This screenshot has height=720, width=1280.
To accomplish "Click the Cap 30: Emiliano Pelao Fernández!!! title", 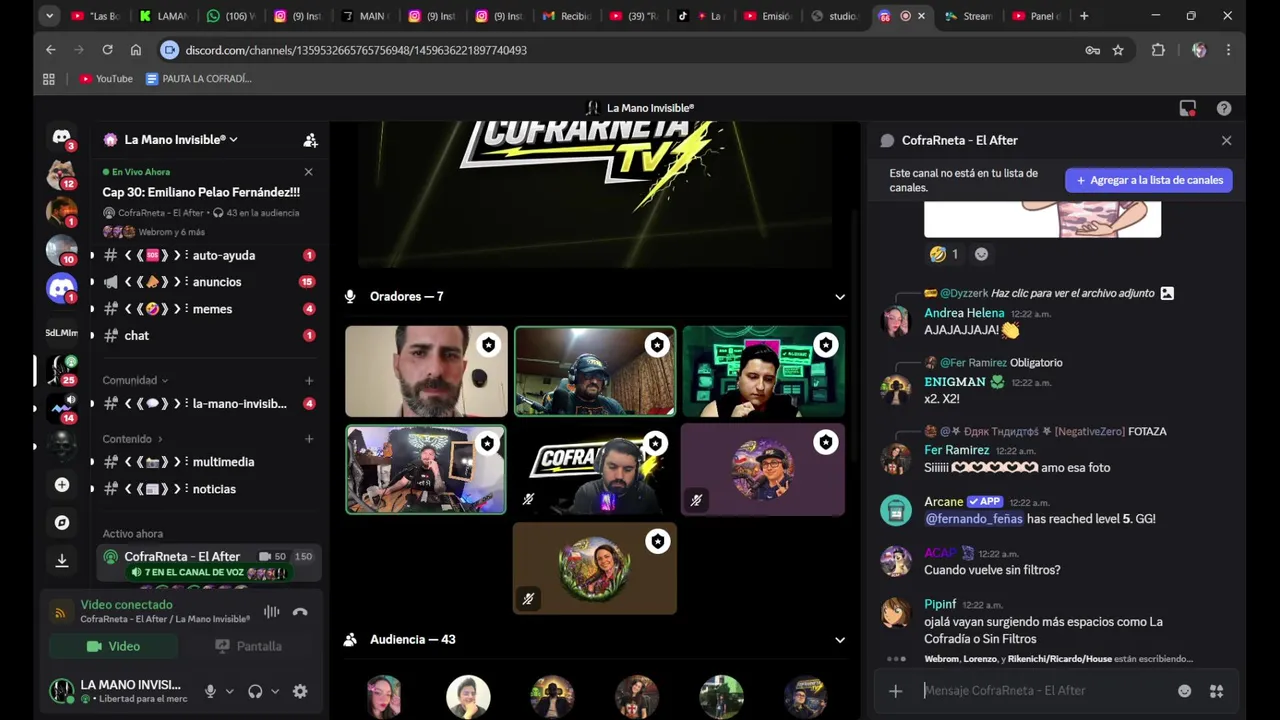I will click(x=201, y=192).
